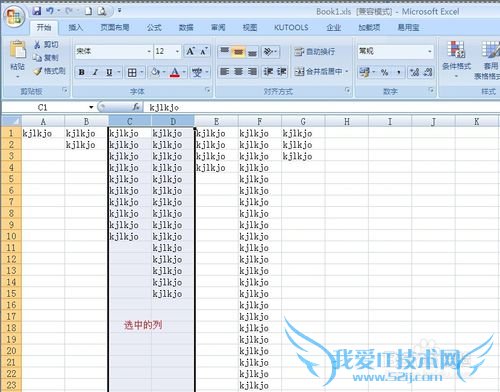The image size is (500, 392).
Task: Switch to the 公式 ribbon tab
Action: click(x=154, y=28)
